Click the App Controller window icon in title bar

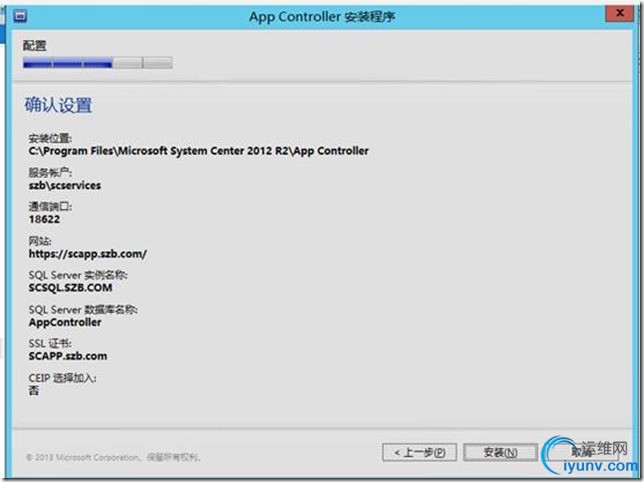pyautogui.click(x=20, y=16)
